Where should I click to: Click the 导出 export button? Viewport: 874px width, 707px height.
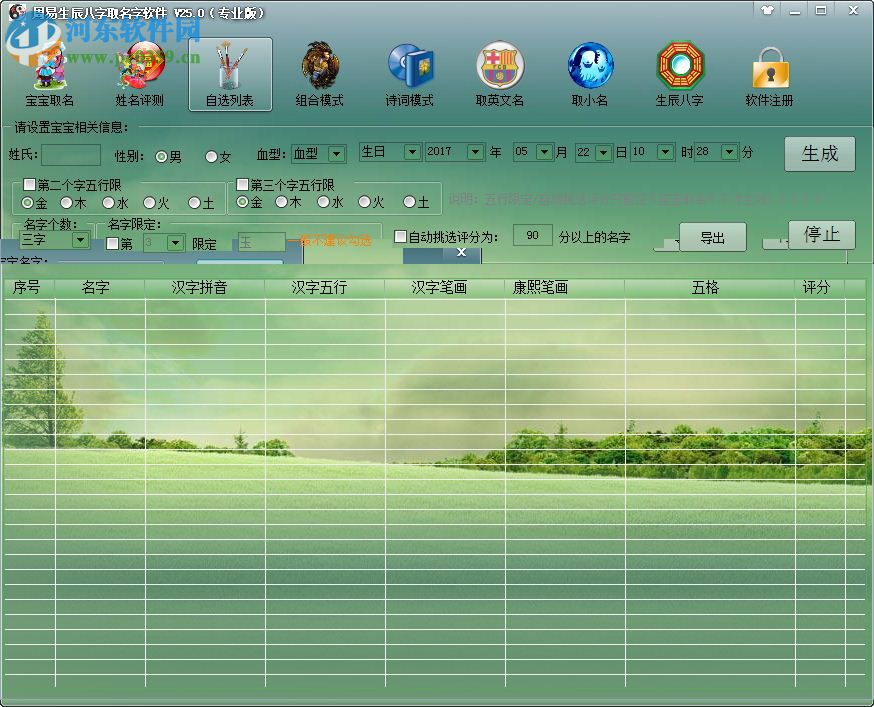[x=713, y=238]
